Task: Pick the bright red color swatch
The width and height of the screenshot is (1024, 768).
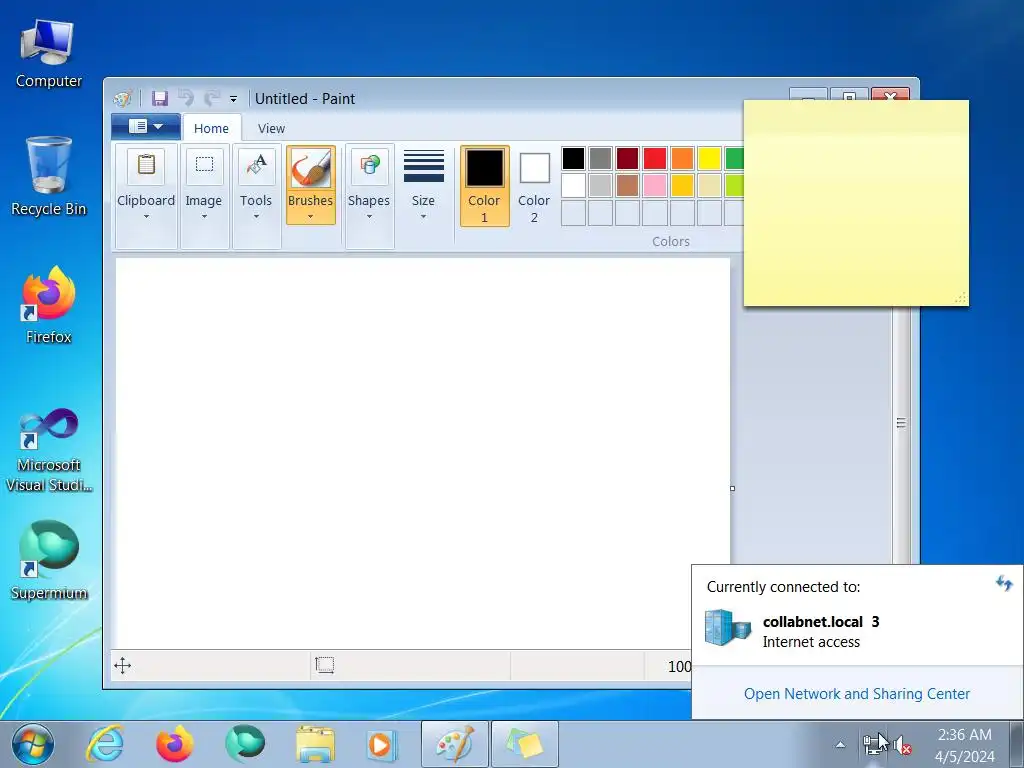Action: pyautogui.click(x=655, y=158)
